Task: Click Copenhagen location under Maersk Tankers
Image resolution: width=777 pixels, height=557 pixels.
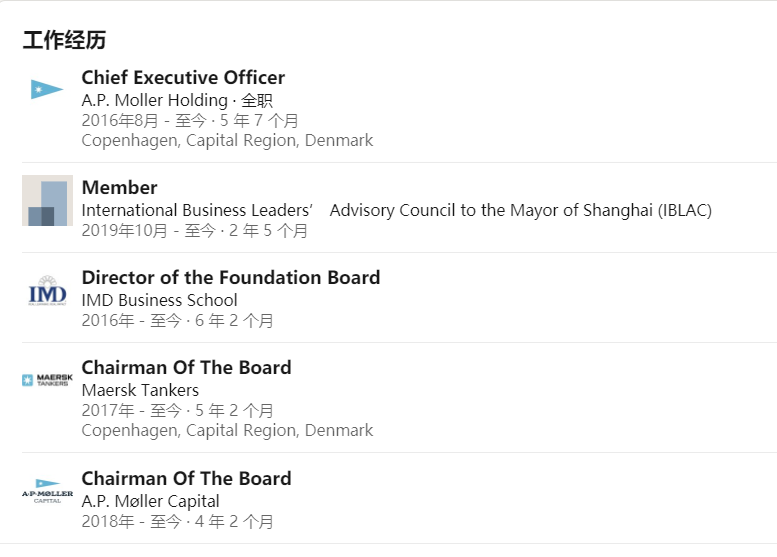Action: tap(227, 431)
